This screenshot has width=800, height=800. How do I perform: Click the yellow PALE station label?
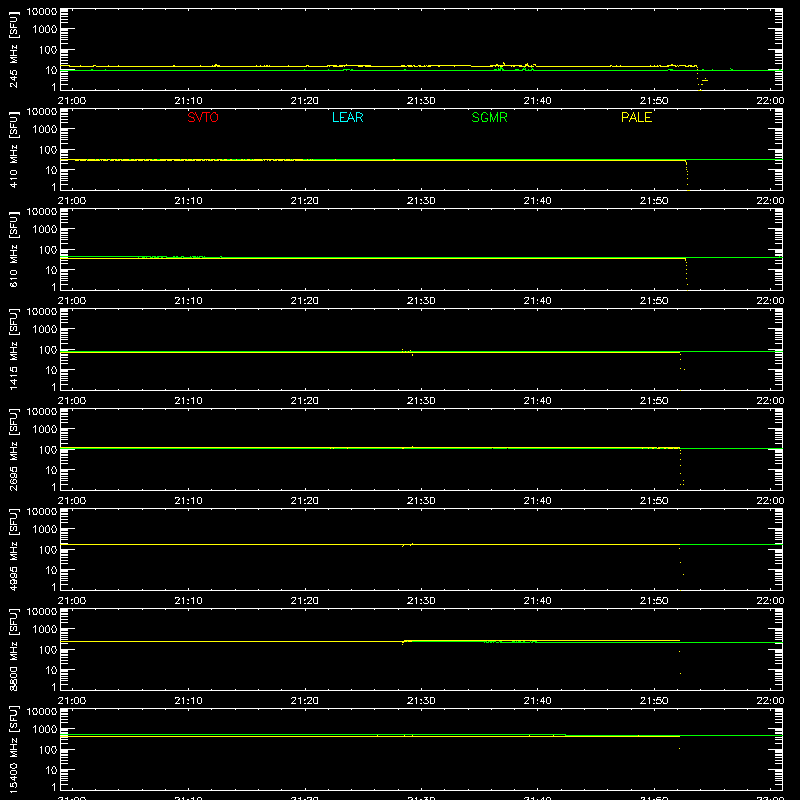tap(636, 117)
